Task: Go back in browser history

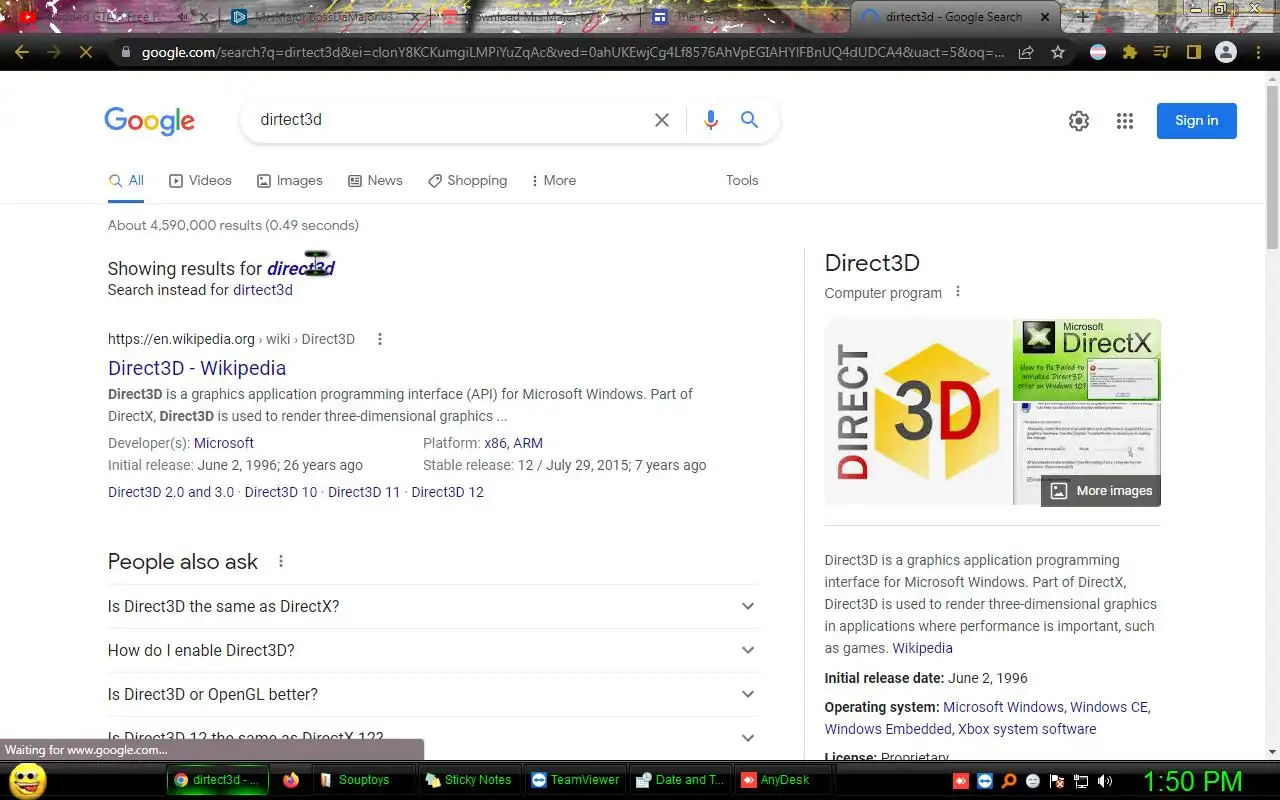Action: coord(22,53)
